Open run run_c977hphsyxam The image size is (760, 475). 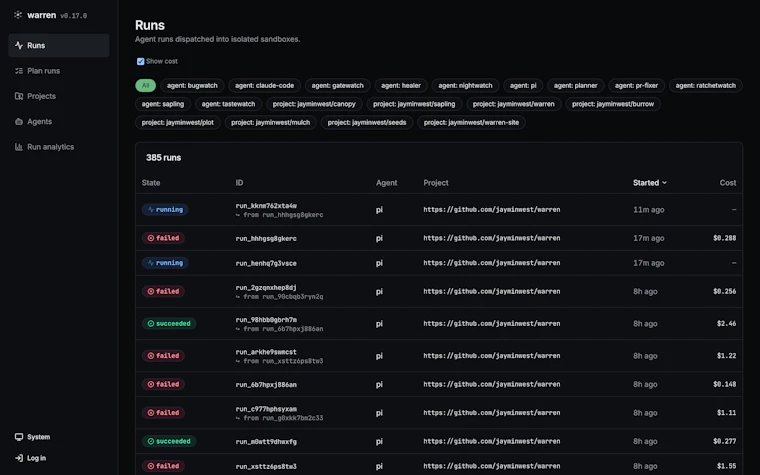pos(266,409)
